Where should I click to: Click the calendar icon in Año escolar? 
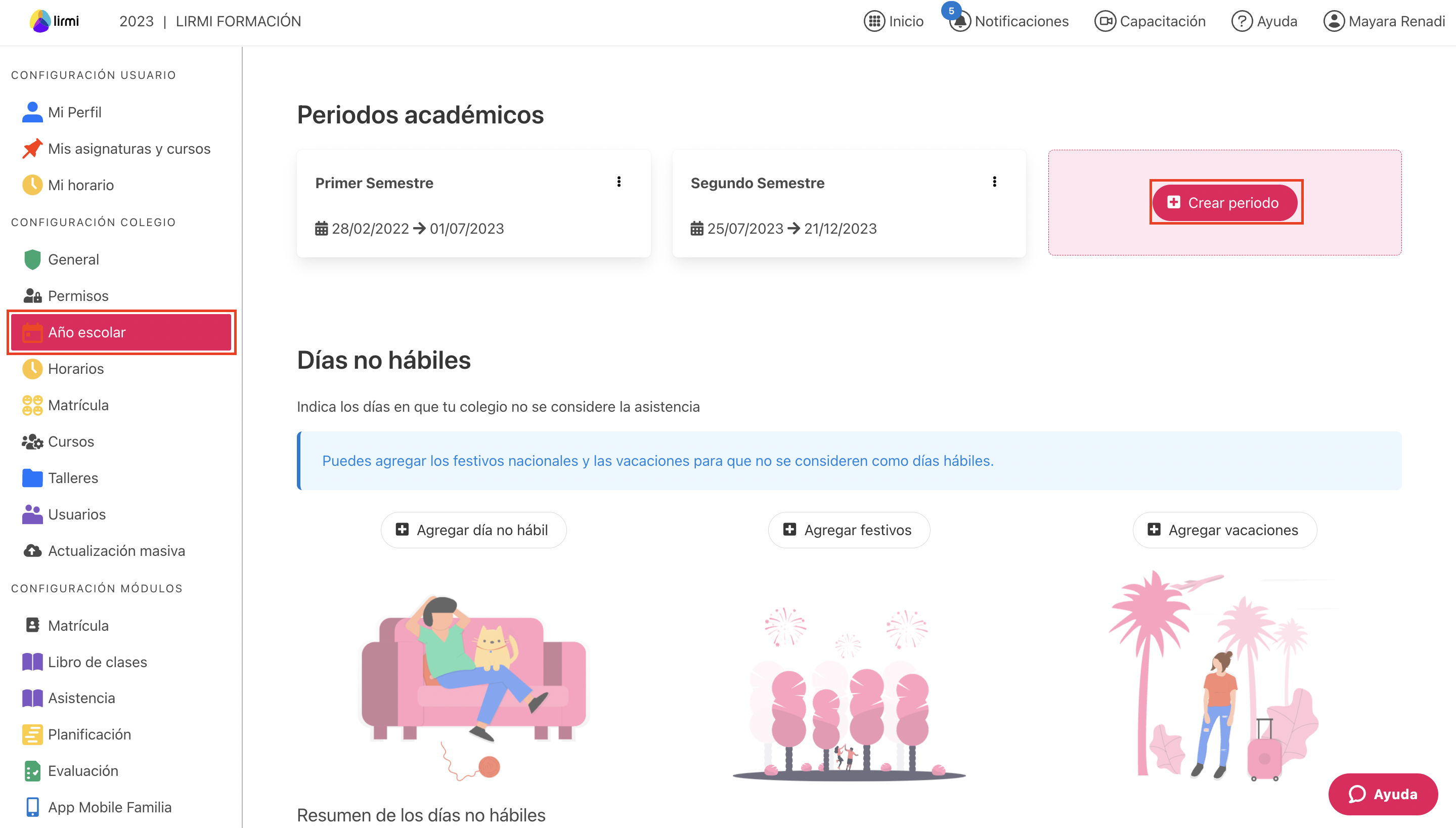coord(32,332)
